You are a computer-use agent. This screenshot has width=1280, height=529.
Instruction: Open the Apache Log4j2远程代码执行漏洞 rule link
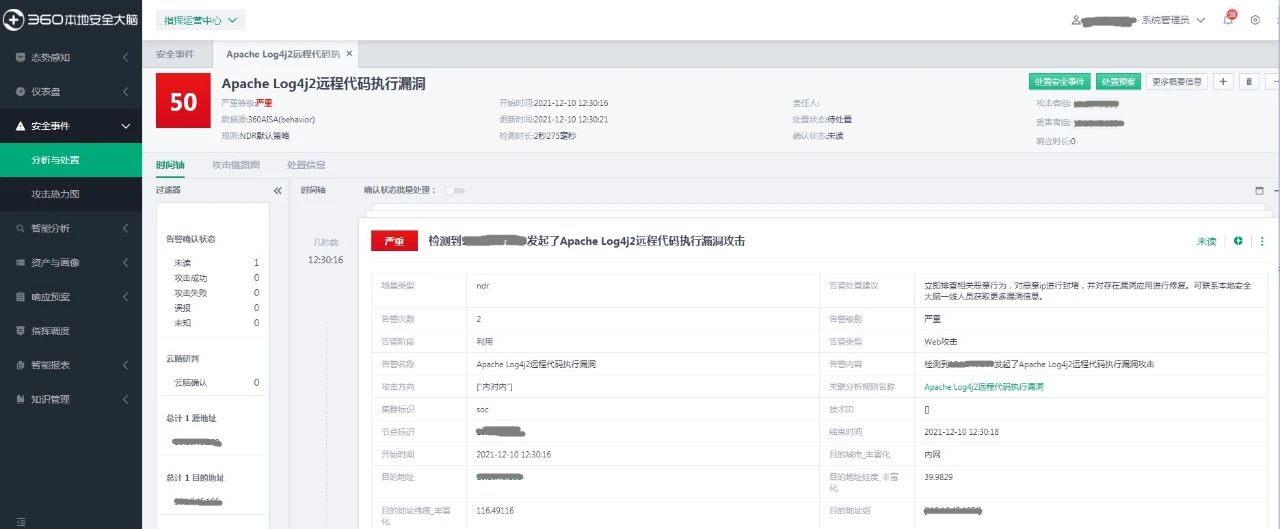[984, 387]
